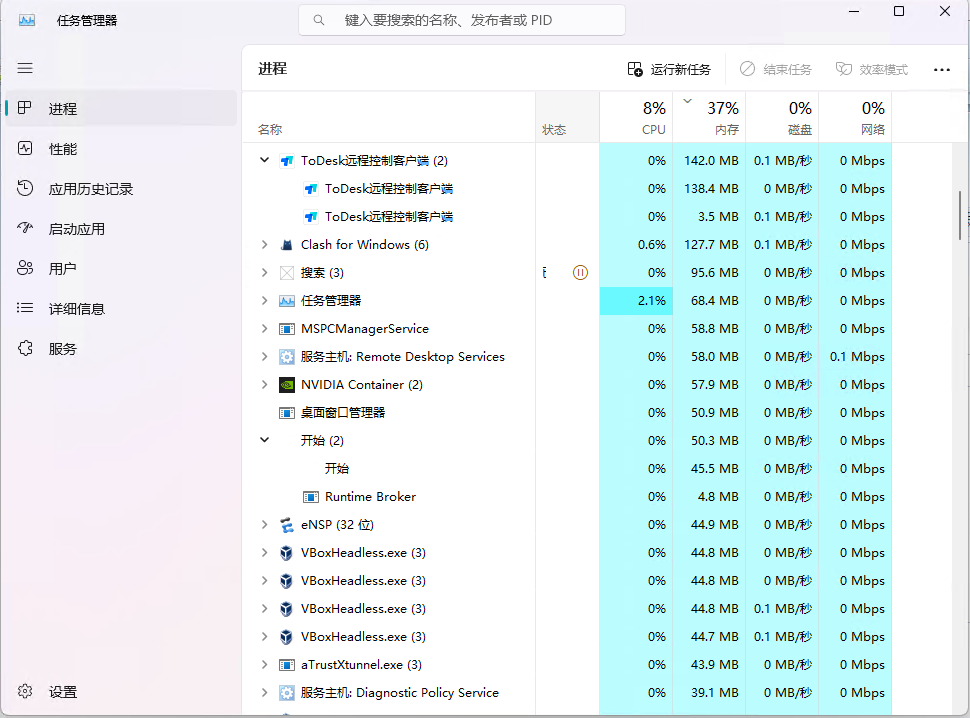Click the 任务管理器 process row icon
Image resolution: width=970 pixels, height=718 pixels.
click(x=287, y=301)
